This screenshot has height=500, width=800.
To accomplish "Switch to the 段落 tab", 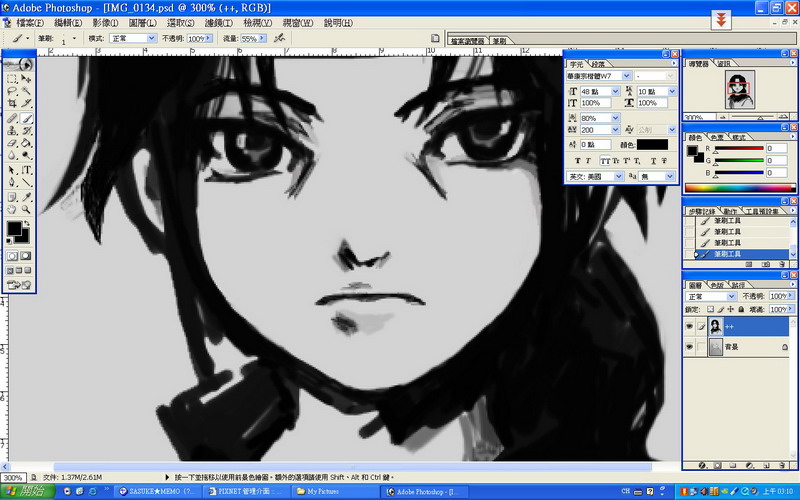I will pos(598,64).
